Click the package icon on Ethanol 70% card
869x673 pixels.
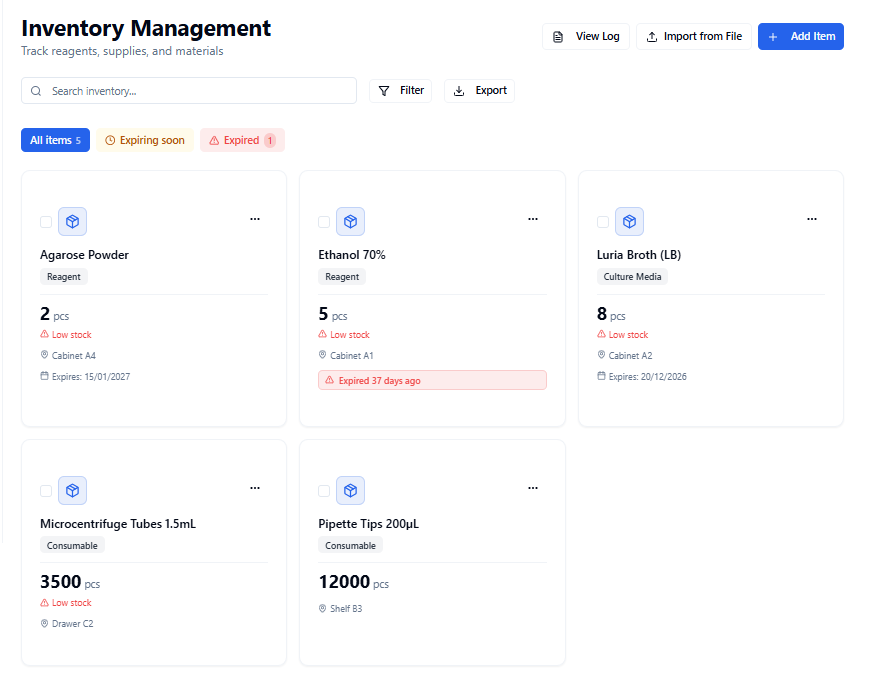350,222
